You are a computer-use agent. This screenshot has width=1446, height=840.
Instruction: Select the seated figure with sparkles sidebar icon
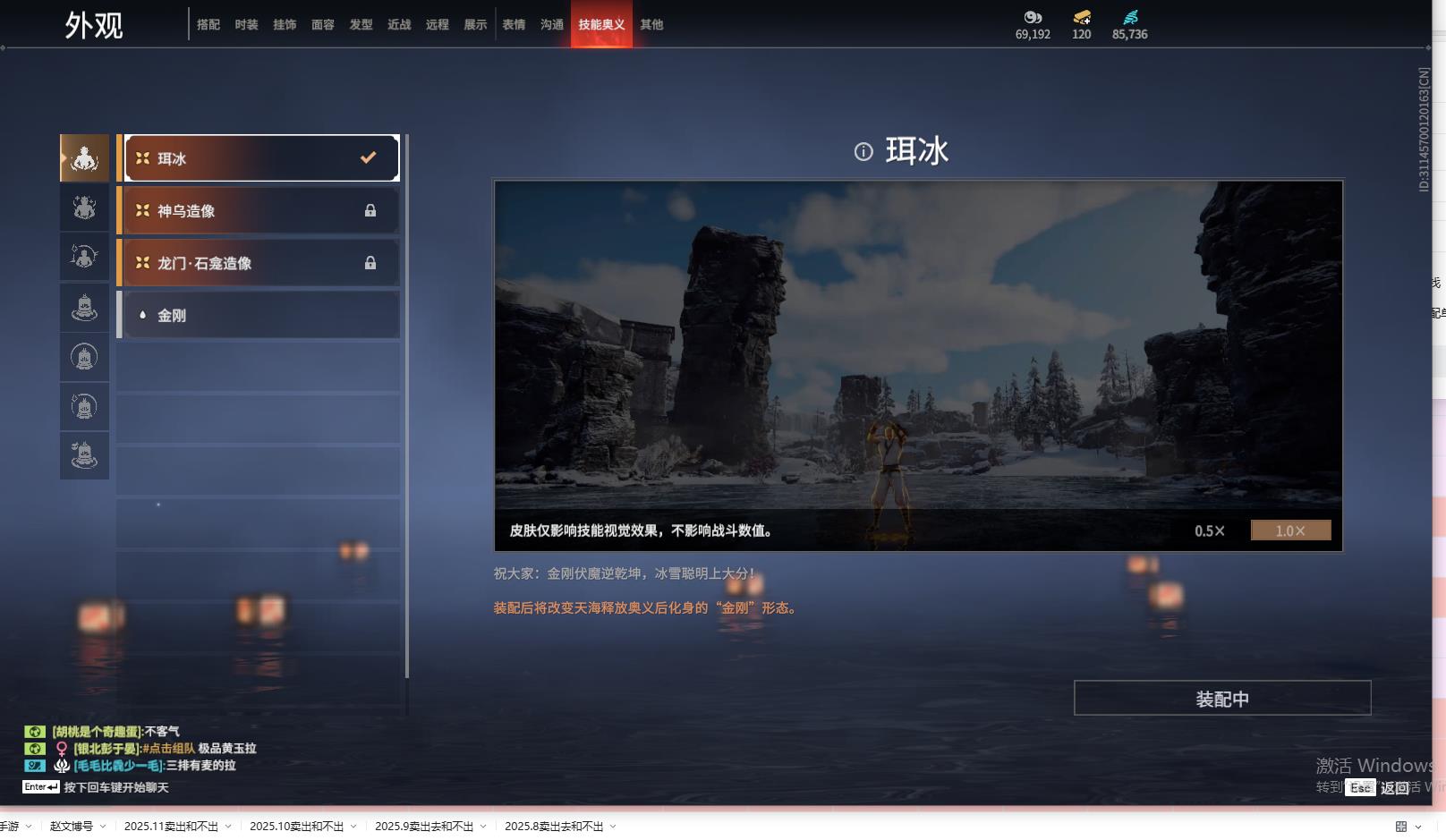tap(84, 208)
